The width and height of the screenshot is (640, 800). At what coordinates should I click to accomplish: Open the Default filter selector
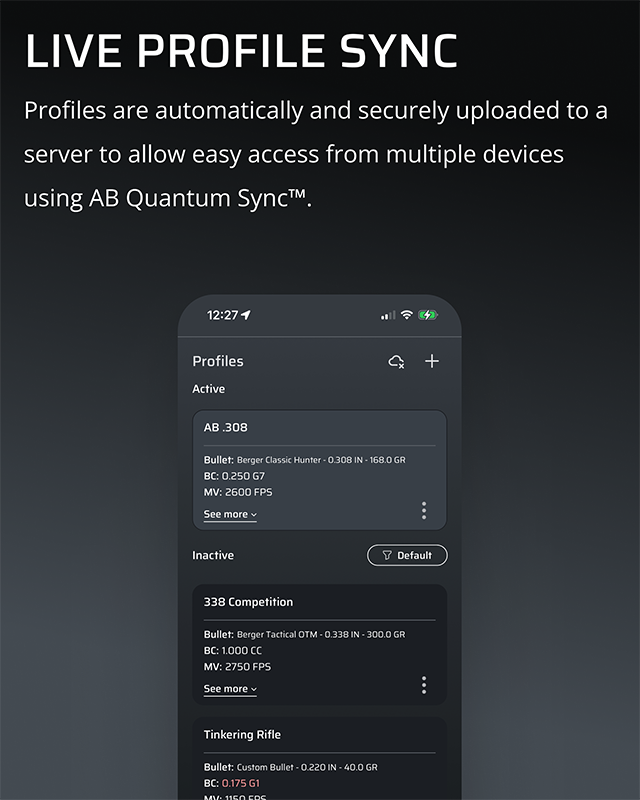(407, 555)
